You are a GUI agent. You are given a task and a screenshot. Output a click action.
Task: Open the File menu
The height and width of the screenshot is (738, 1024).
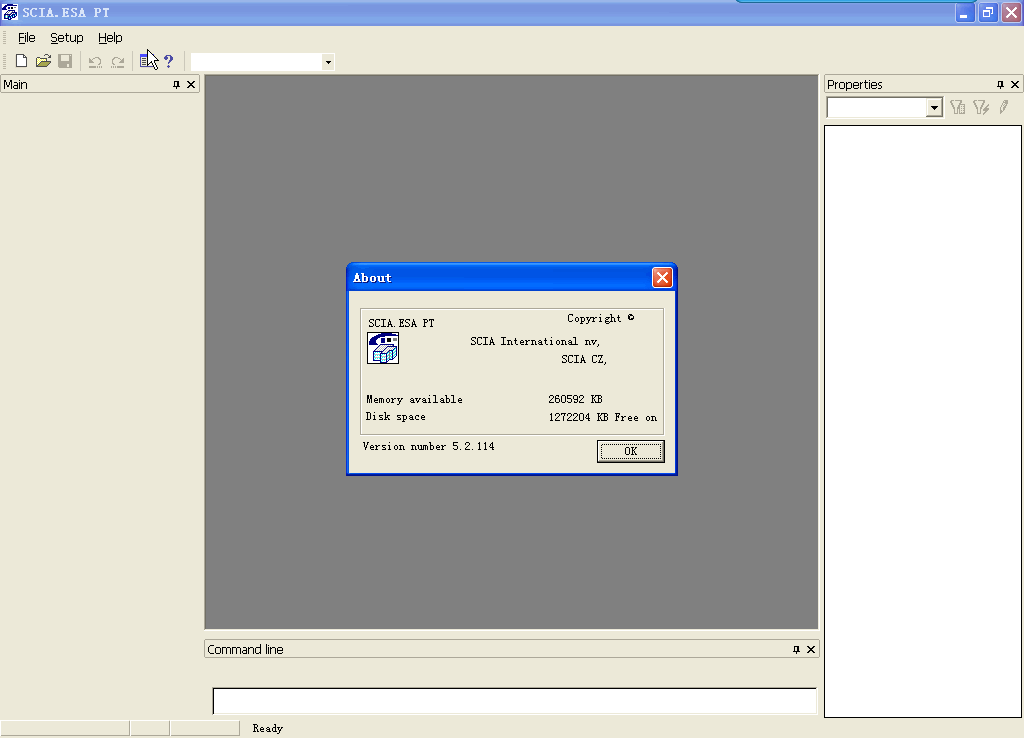(x=26, y=38)
